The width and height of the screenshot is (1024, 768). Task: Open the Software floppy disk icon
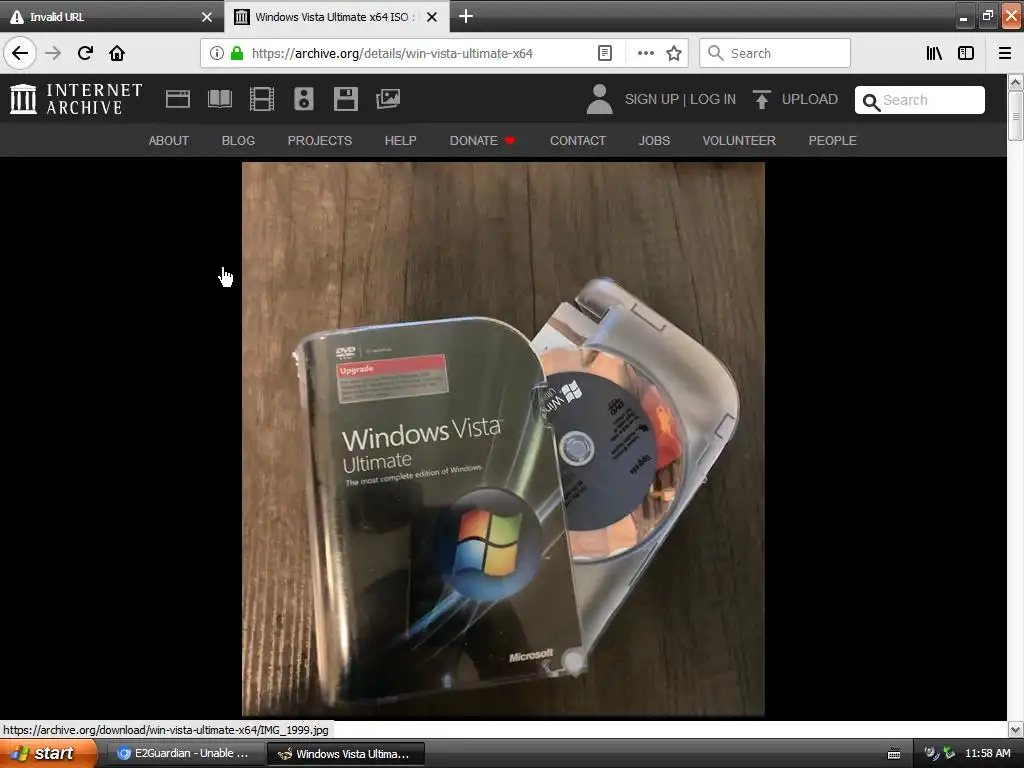(x=345, y=99)
